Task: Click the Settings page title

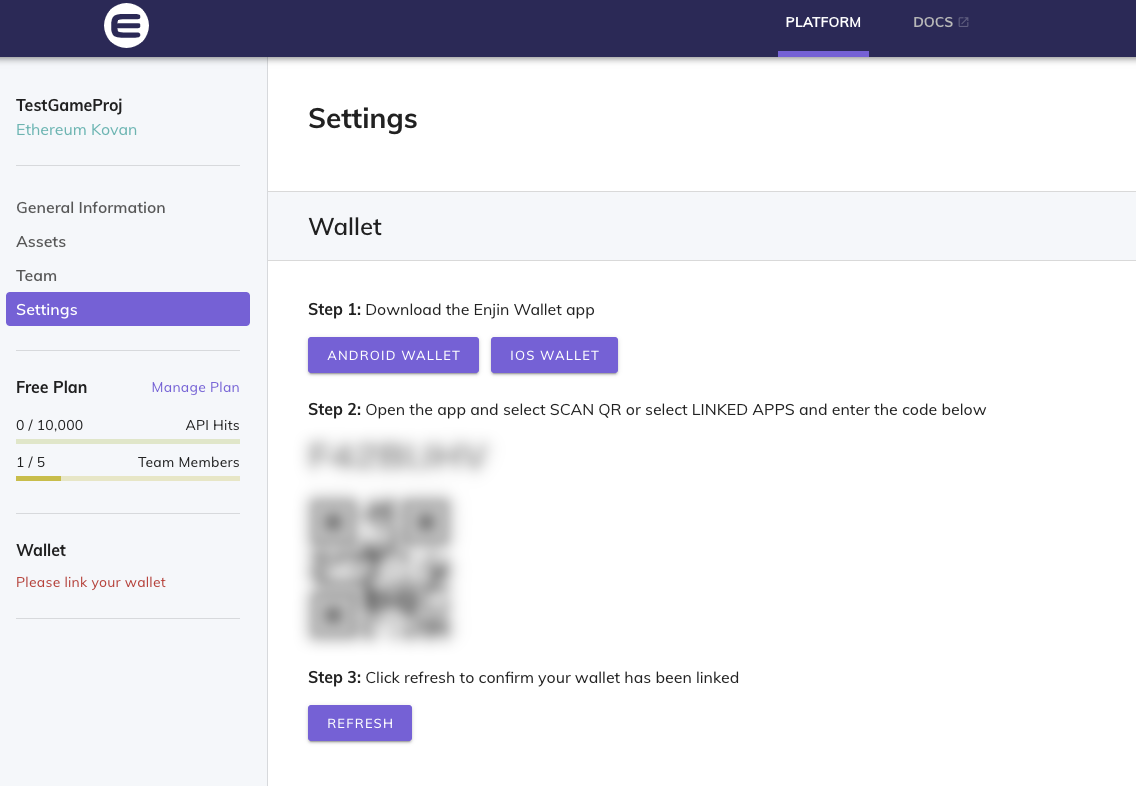Action: point(363,119)
